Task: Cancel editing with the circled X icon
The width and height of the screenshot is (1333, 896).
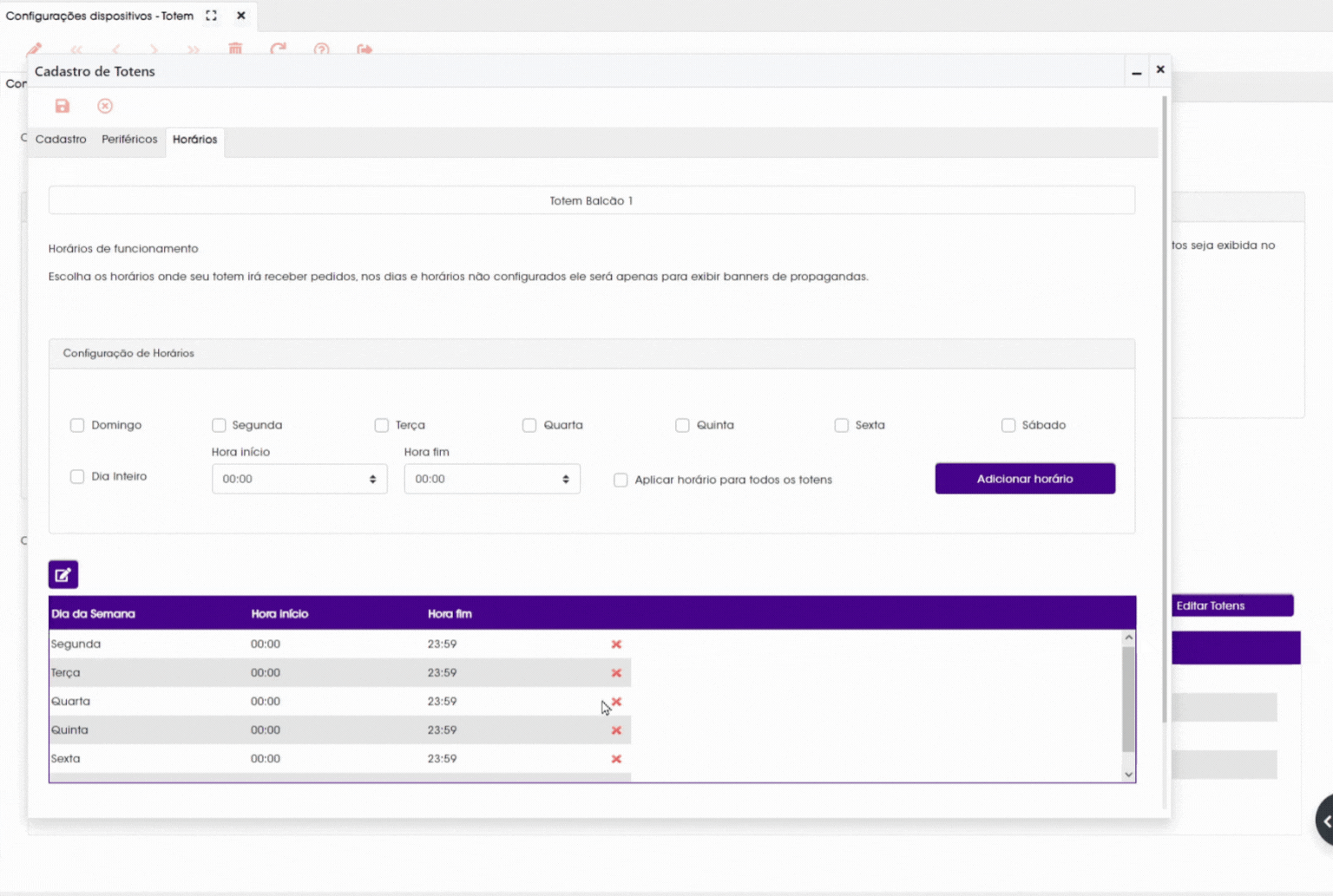Action: 105,106
